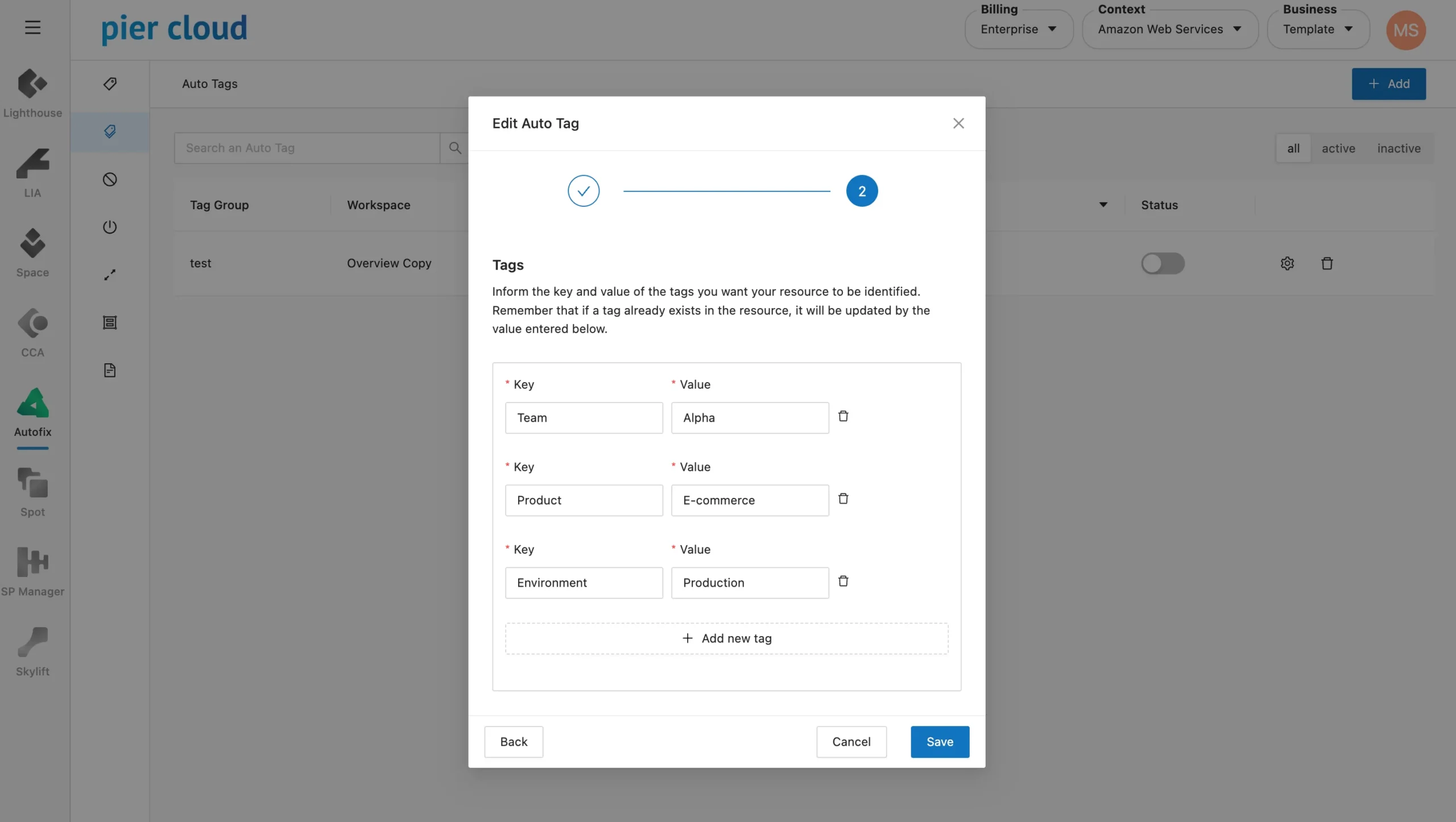1456x822 pixels.
Task: Open the hamburger navigation menu
Action: (x=32, y=26)
